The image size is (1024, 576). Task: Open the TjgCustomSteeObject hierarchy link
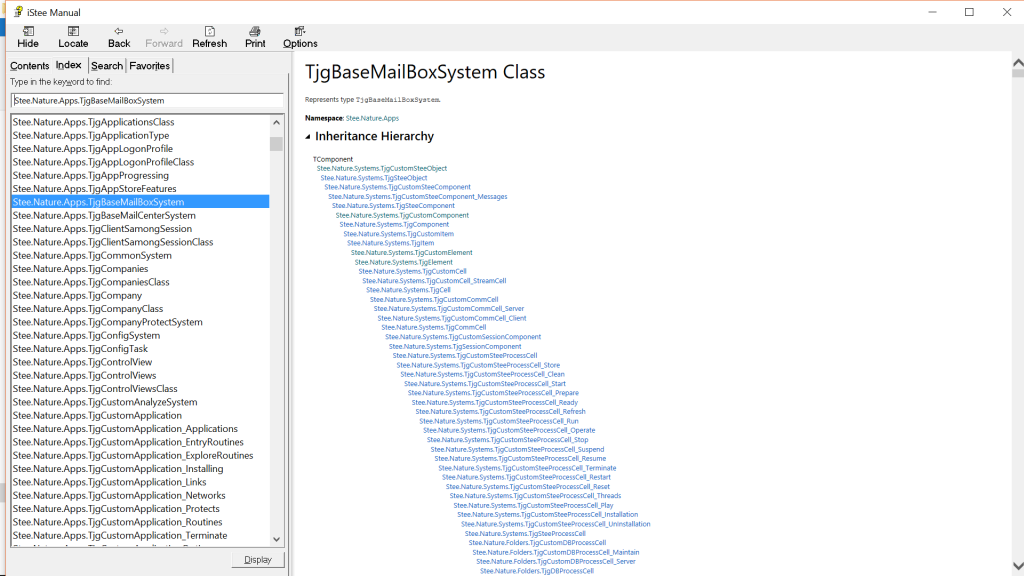pyautogui.click(x=382, y=168)
